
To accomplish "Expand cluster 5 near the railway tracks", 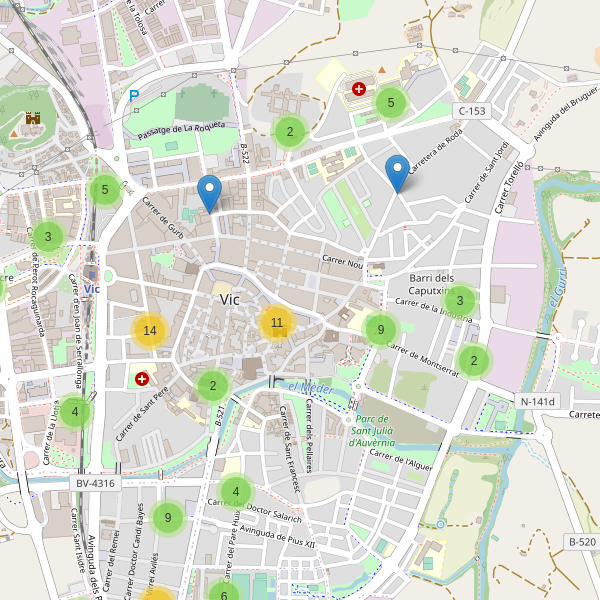I will click(105, 190).
